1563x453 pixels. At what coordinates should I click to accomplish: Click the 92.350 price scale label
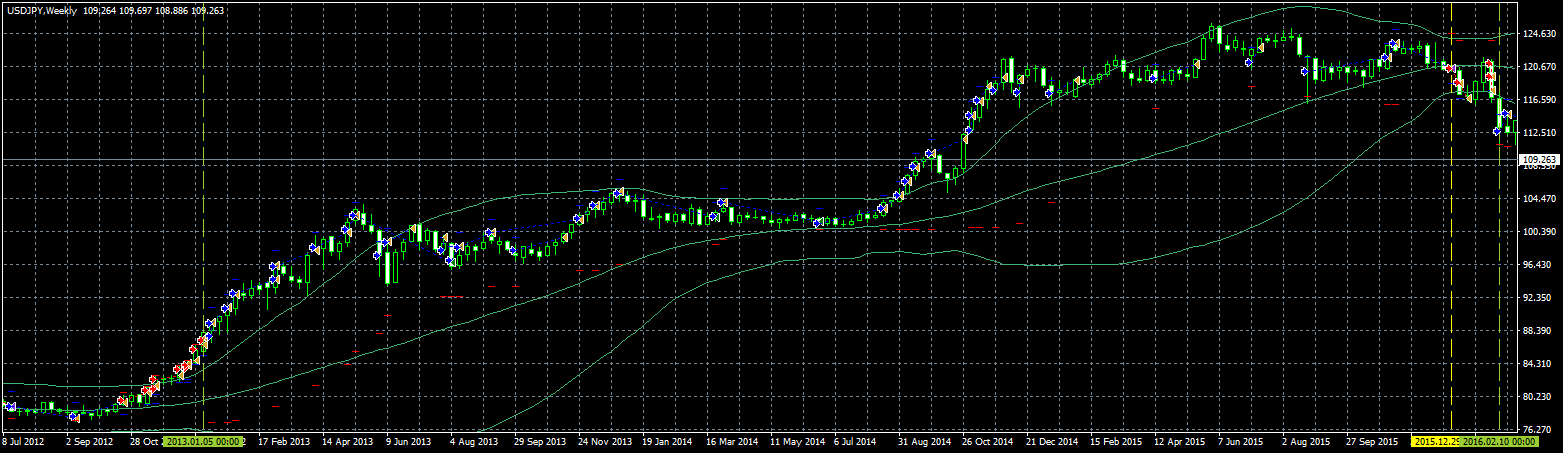point(1539,298)
